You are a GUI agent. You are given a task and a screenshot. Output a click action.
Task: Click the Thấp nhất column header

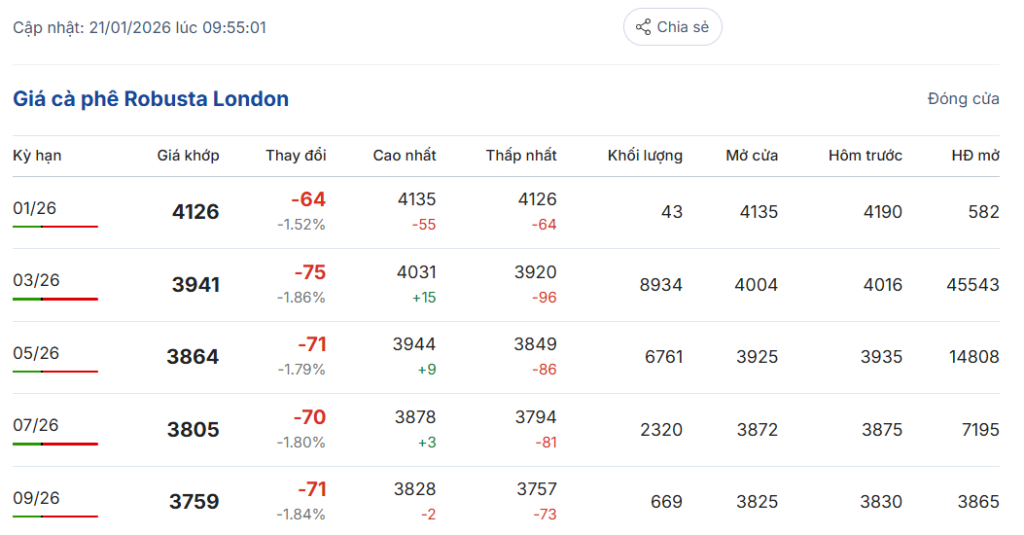tap(521, 155)
